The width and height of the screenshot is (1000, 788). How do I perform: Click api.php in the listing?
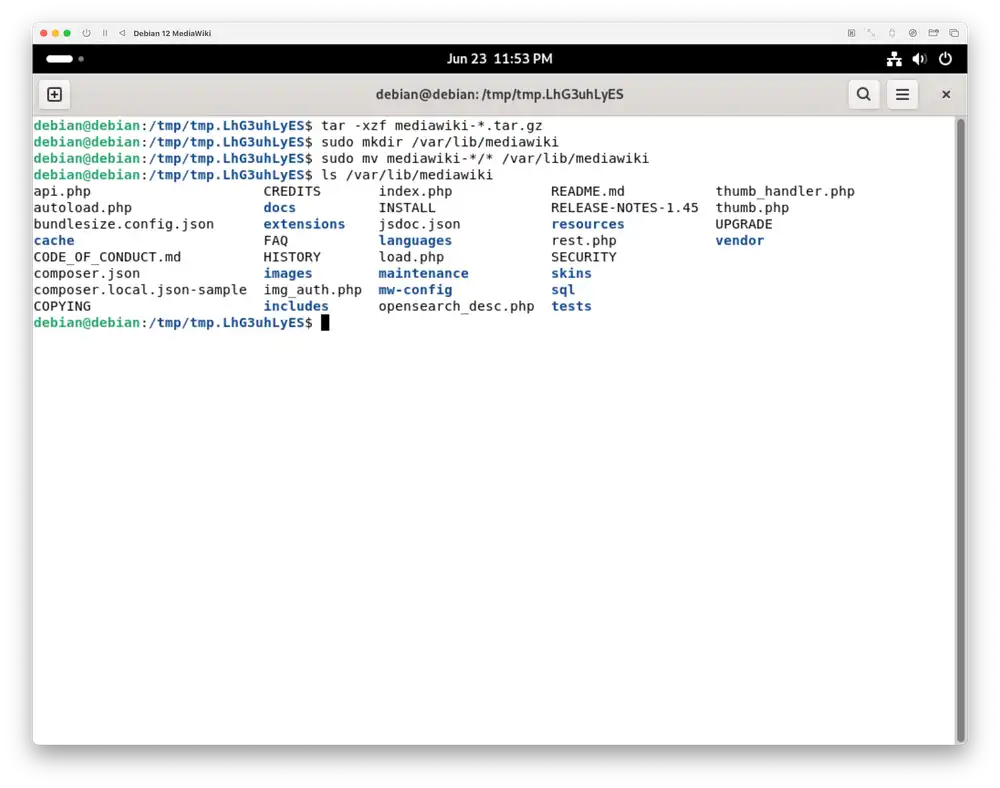point(62,191)
